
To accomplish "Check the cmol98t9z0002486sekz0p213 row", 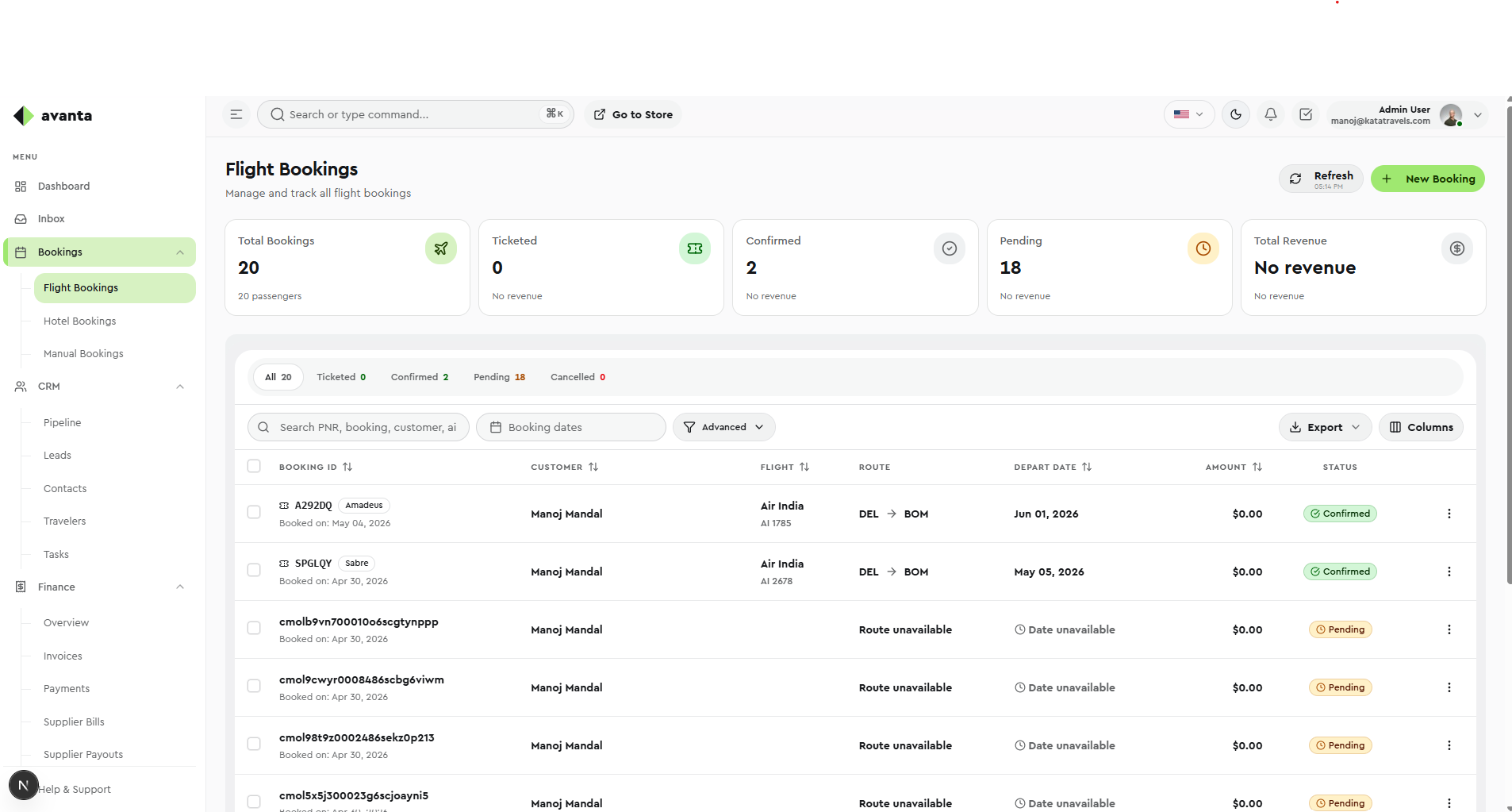I will coord(254,744).
